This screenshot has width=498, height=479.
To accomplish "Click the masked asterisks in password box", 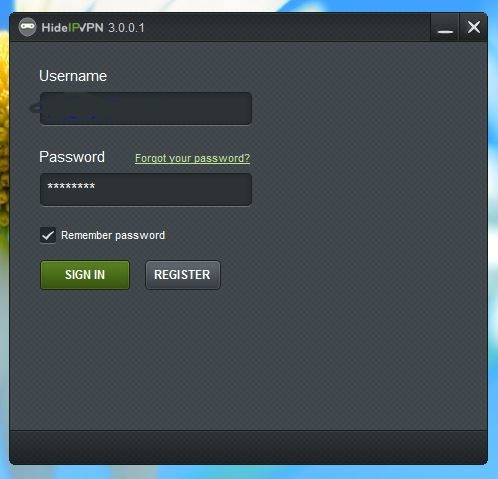I will tap(71, 186).
